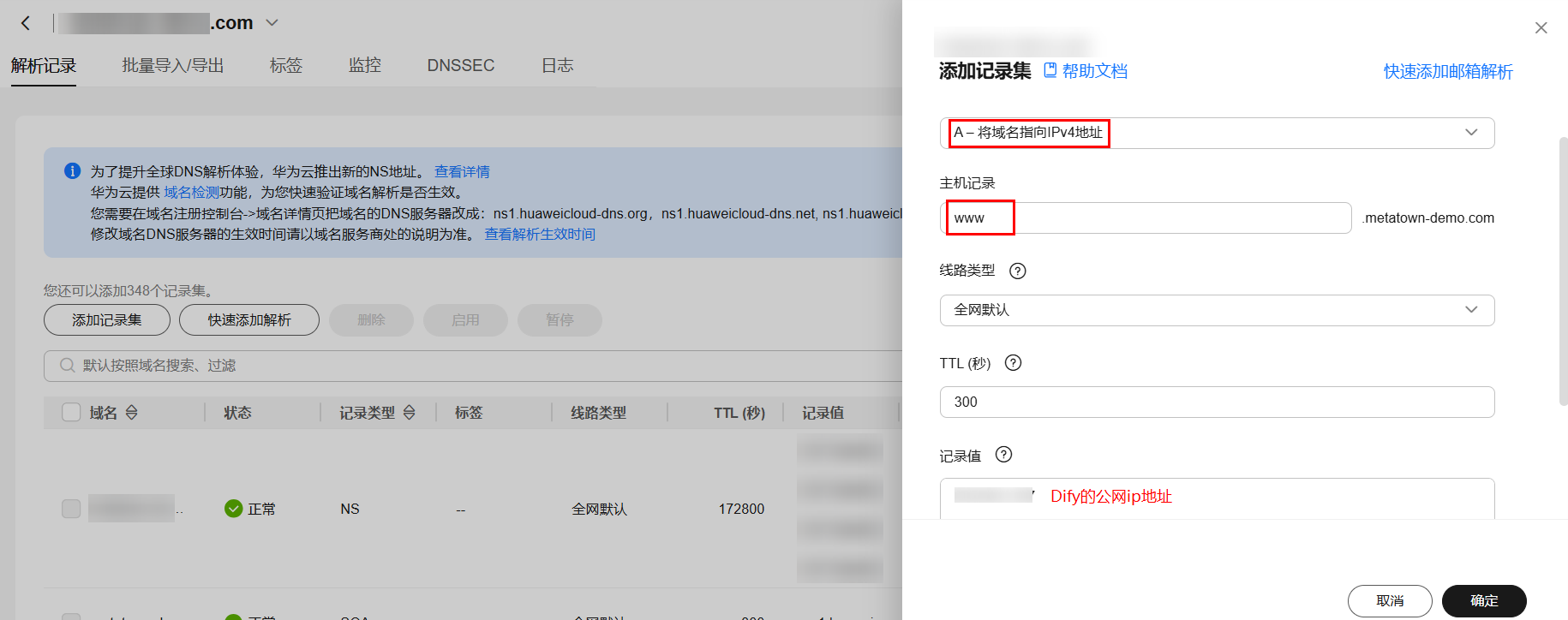The width and height of the screenshot is (1568, 620).
Task: Switch to the 监控 tab
Action: click(365, 65)
